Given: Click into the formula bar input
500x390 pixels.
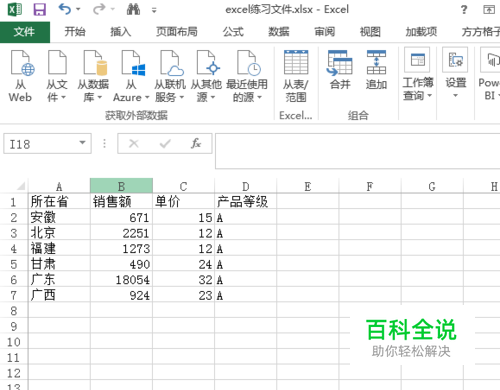Looking at the screenshot, I should click(358, 151).
